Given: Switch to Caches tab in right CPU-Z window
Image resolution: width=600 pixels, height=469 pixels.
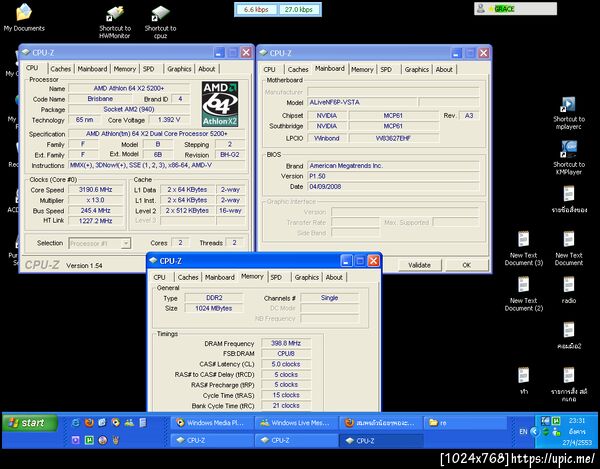Looking at the screenshot, I should click(298, 69).
